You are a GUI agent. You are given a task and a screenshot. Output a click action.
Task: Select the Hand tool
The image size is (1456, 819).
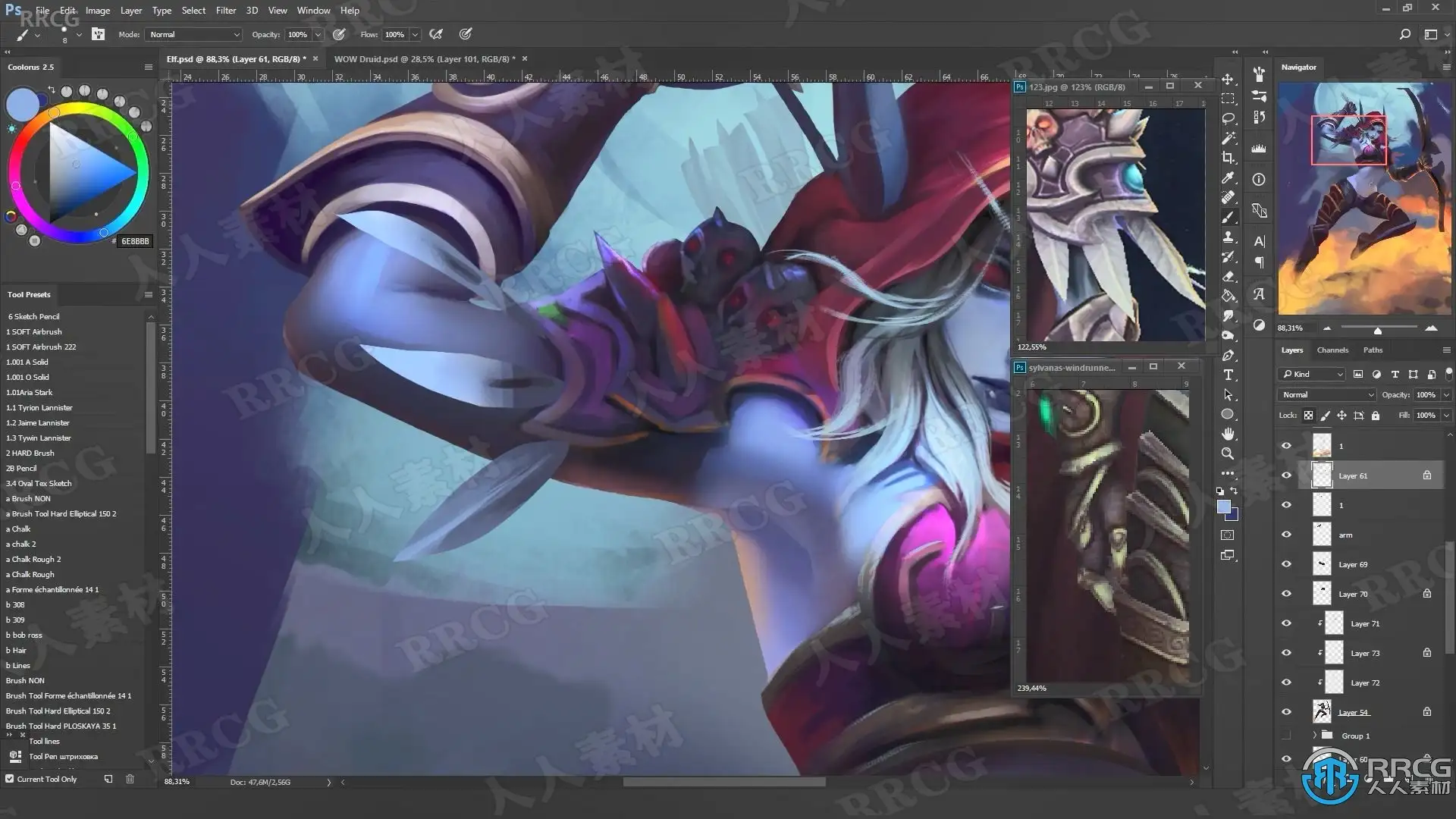[x=1228, y=435]
